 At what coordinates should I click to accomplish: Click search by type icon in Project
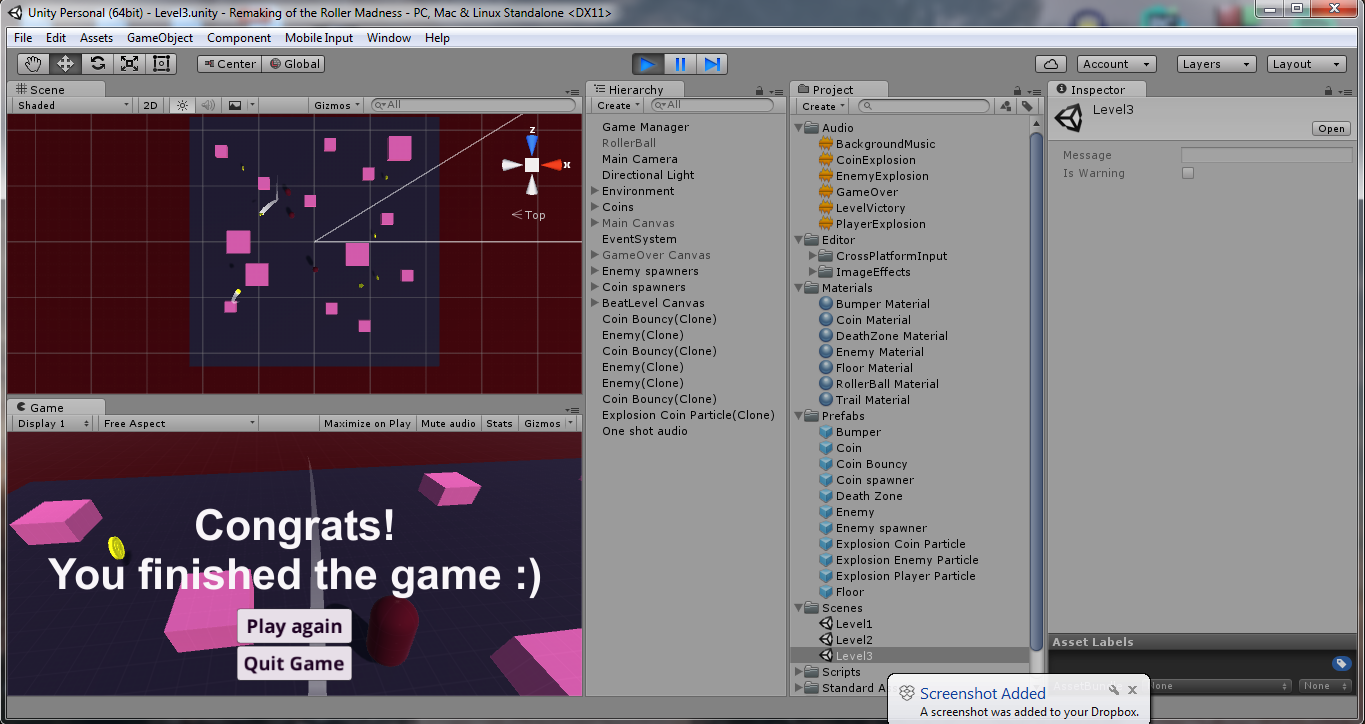pyautogui.click(x=1006, y=106)
